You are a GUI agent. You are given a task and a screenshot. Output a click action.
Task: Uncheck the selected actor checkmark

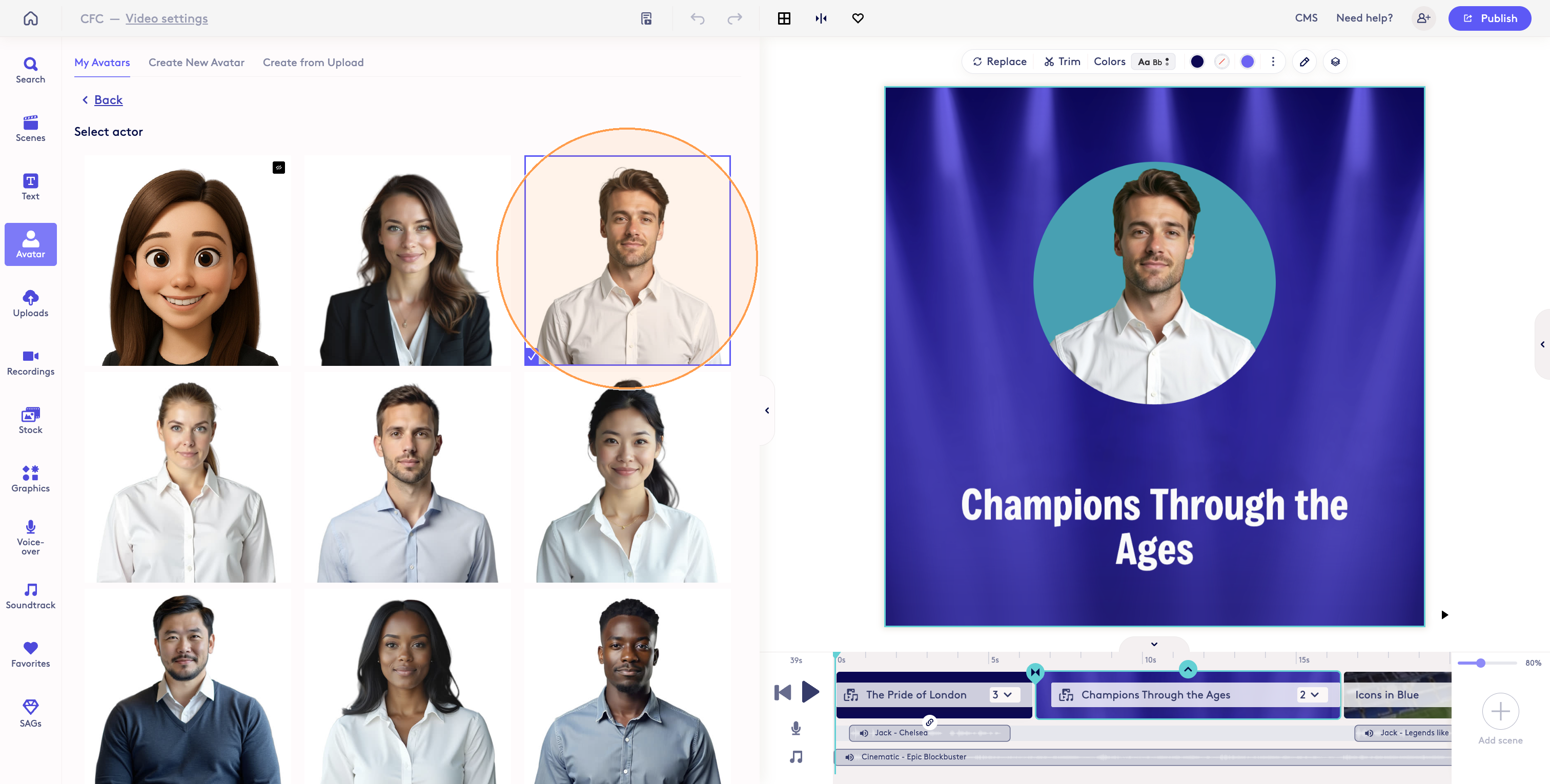point(532,357)
